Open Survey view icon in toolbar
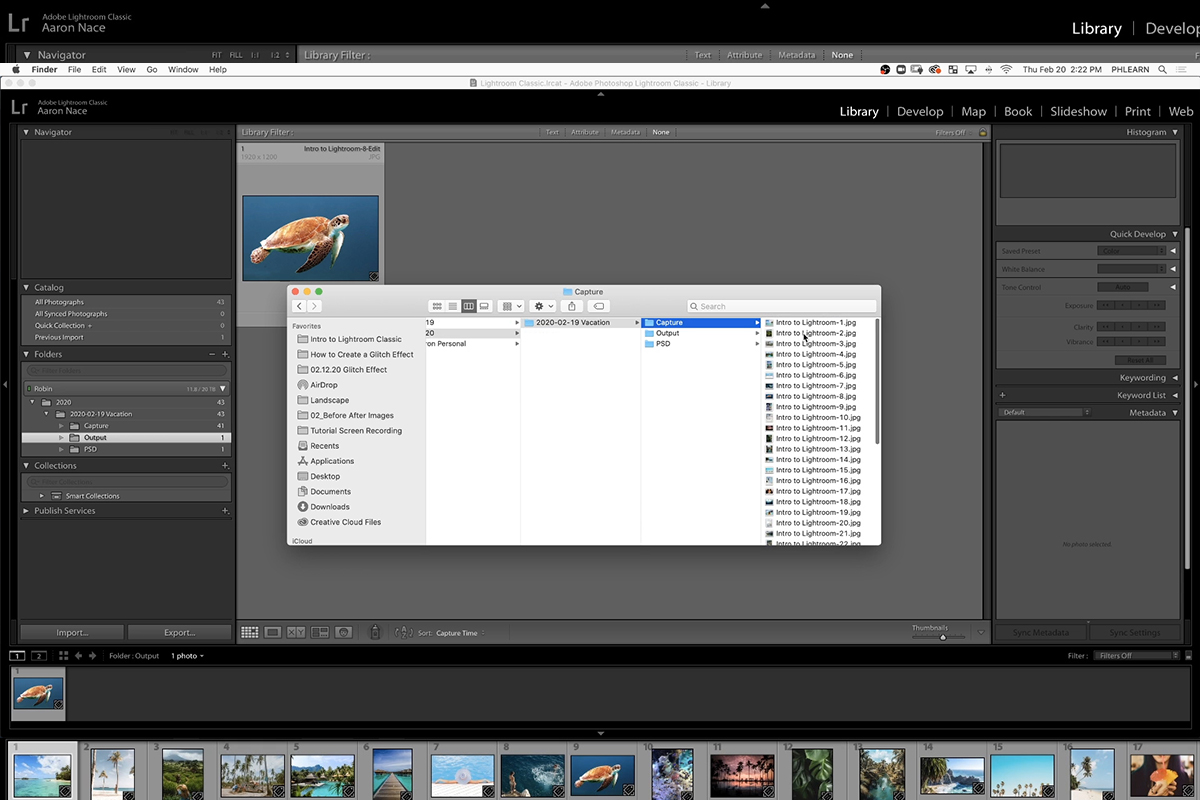Image resolution: width=1200 pixels, height=800 pixels. [320, 632]
